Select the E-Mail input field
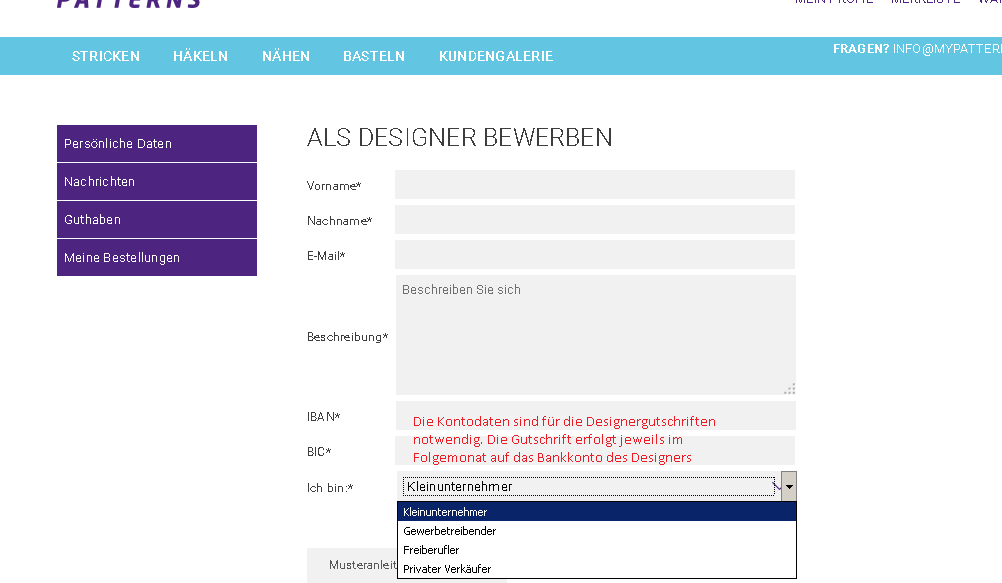 click(x=595, y=255)
